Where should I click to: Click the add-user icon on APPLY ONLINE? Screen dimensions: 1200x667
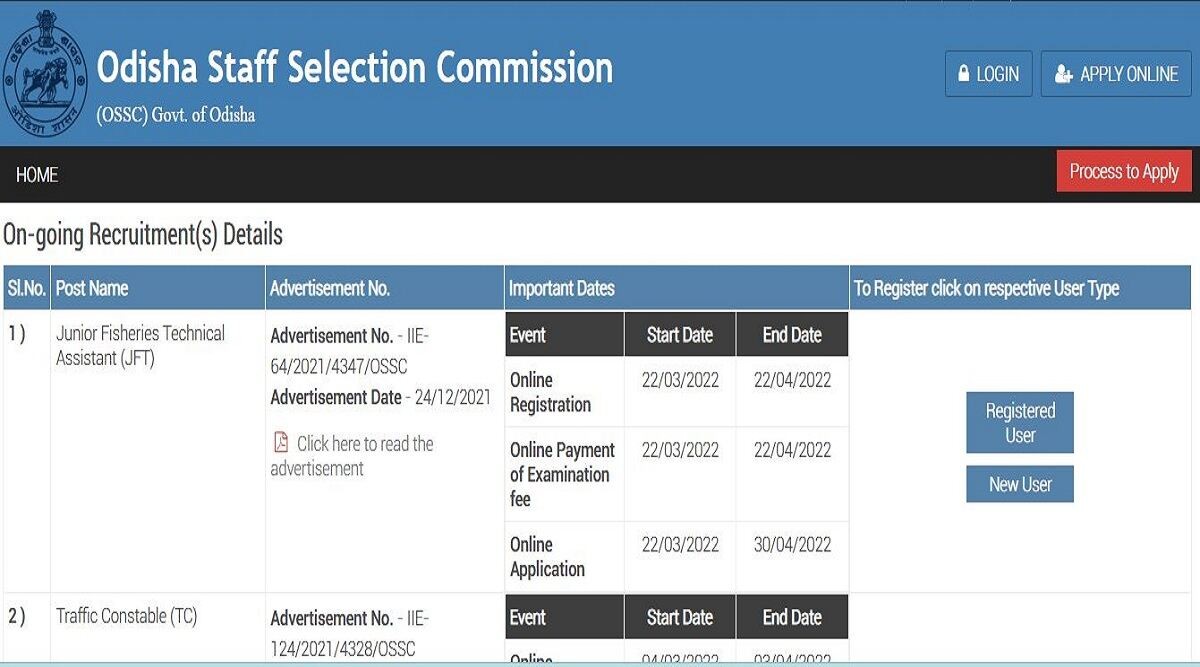1063,74
